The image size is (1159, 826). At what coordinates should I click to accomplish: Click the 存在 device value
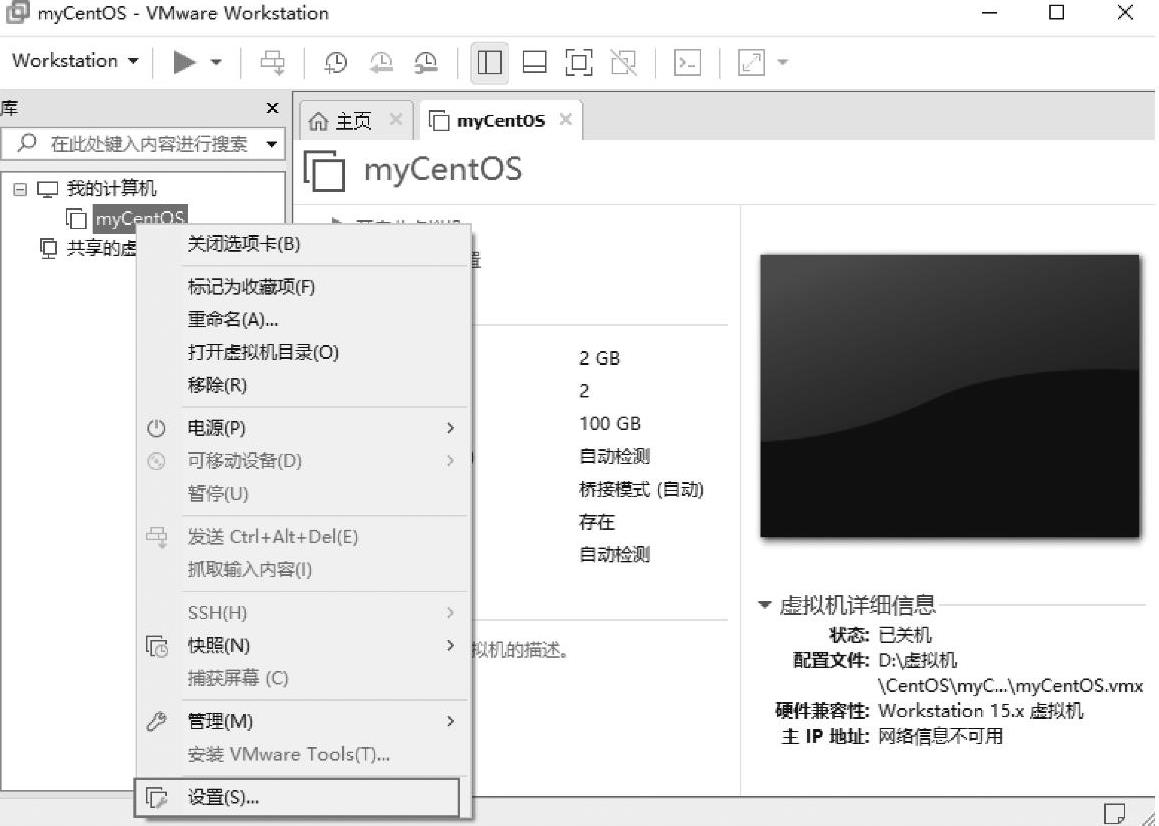(597, 522)
